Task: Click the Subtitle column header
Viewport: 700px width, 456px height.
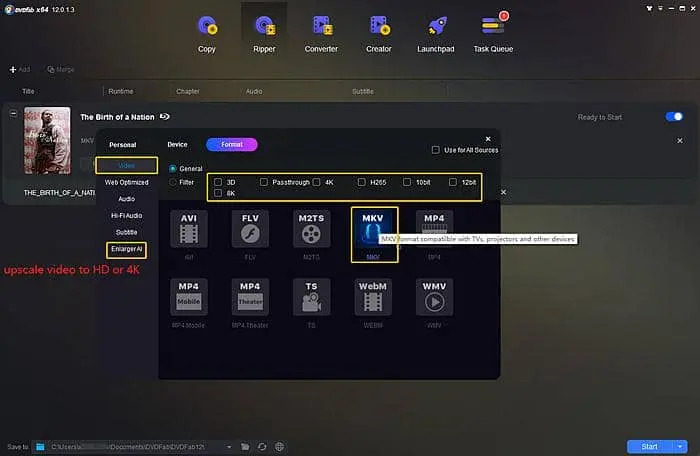Action: pyautogui.click(x=362, y=91)
